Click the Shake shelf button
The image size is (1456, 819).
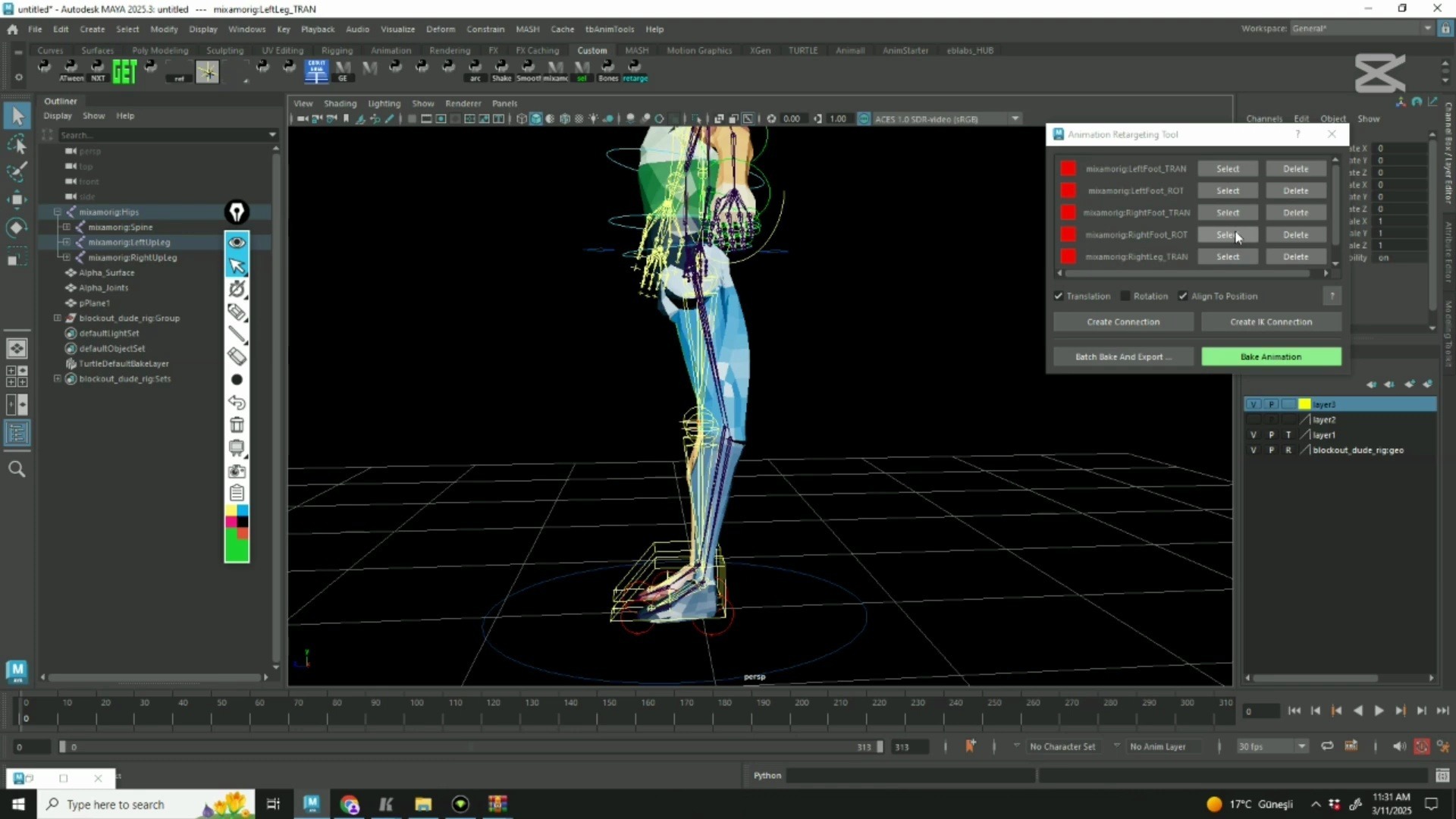(x=501, y=71)
